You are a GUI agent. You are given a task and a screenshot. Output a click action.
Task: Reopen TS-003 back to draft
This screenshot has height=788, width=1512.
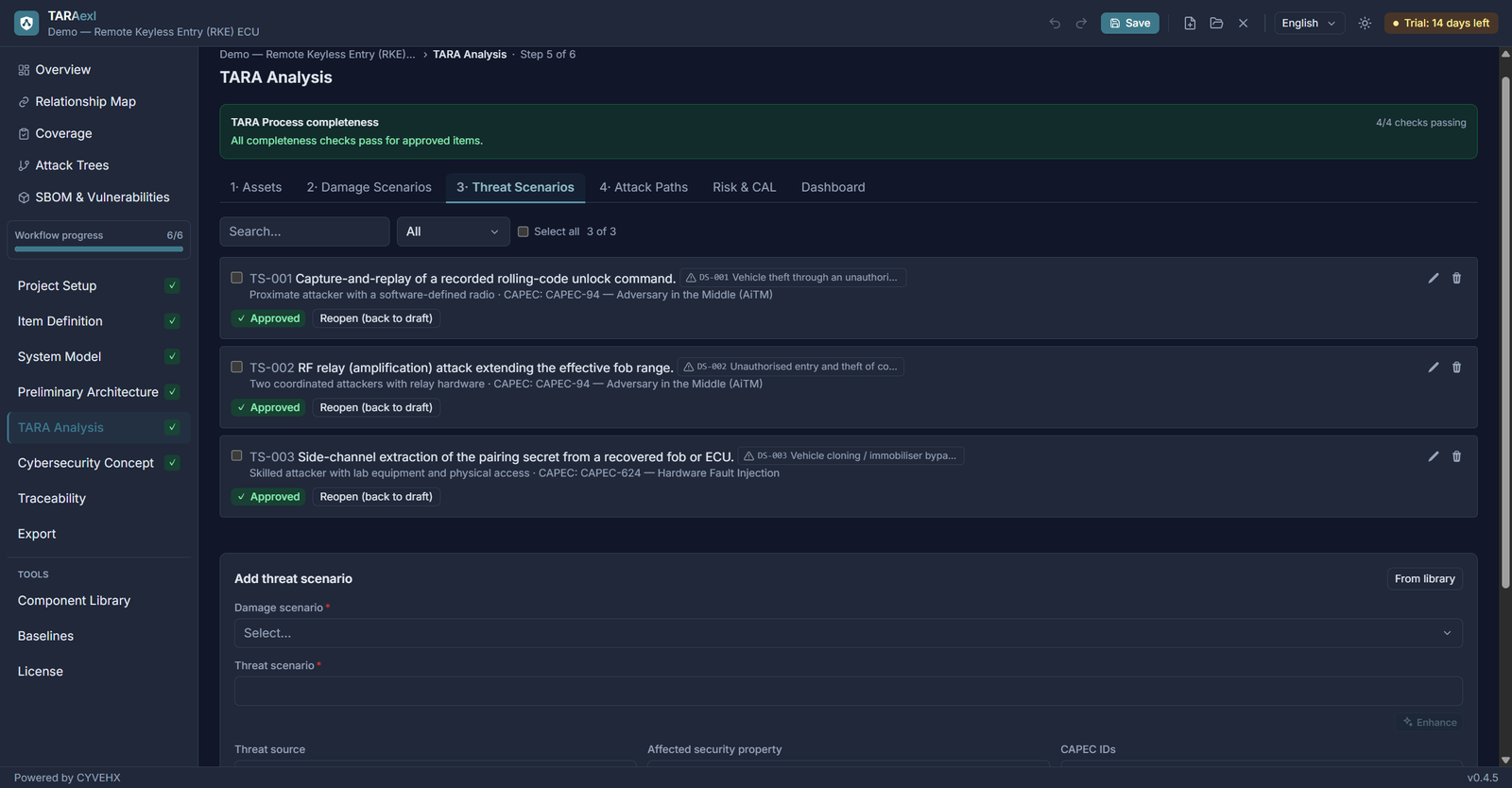pos(376,497)
